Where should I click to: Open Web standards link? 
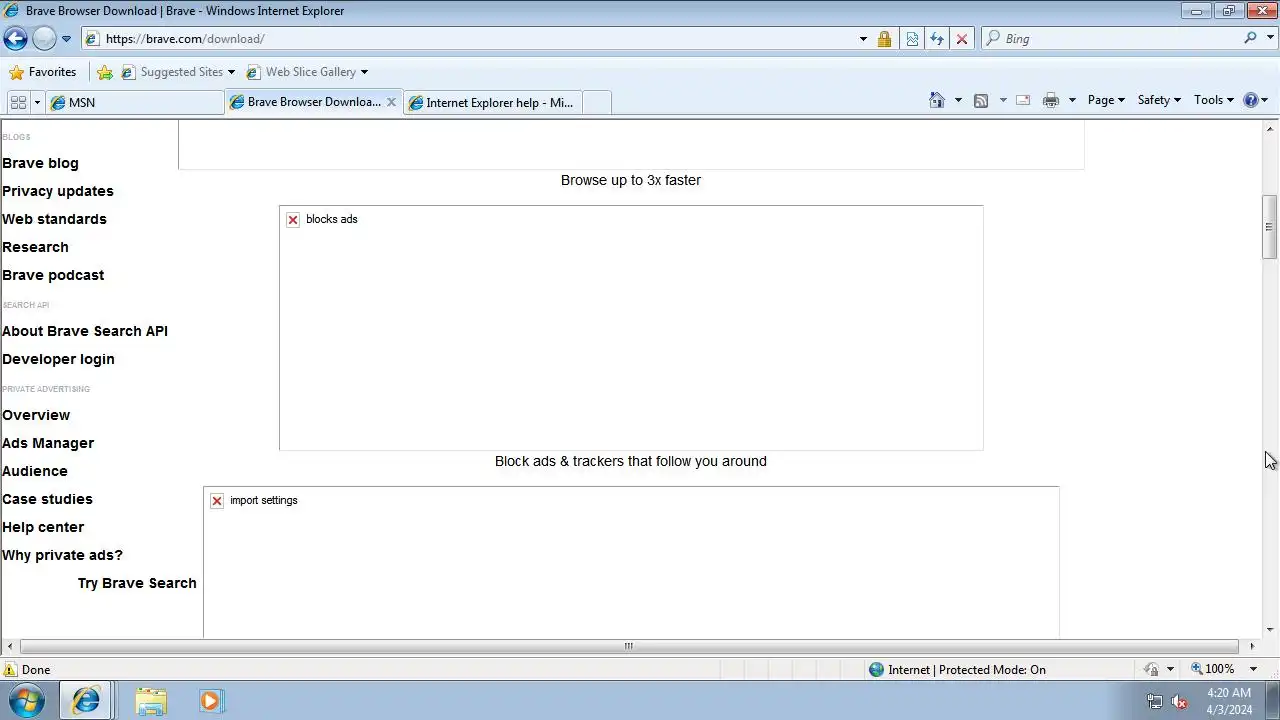(54, 219)
